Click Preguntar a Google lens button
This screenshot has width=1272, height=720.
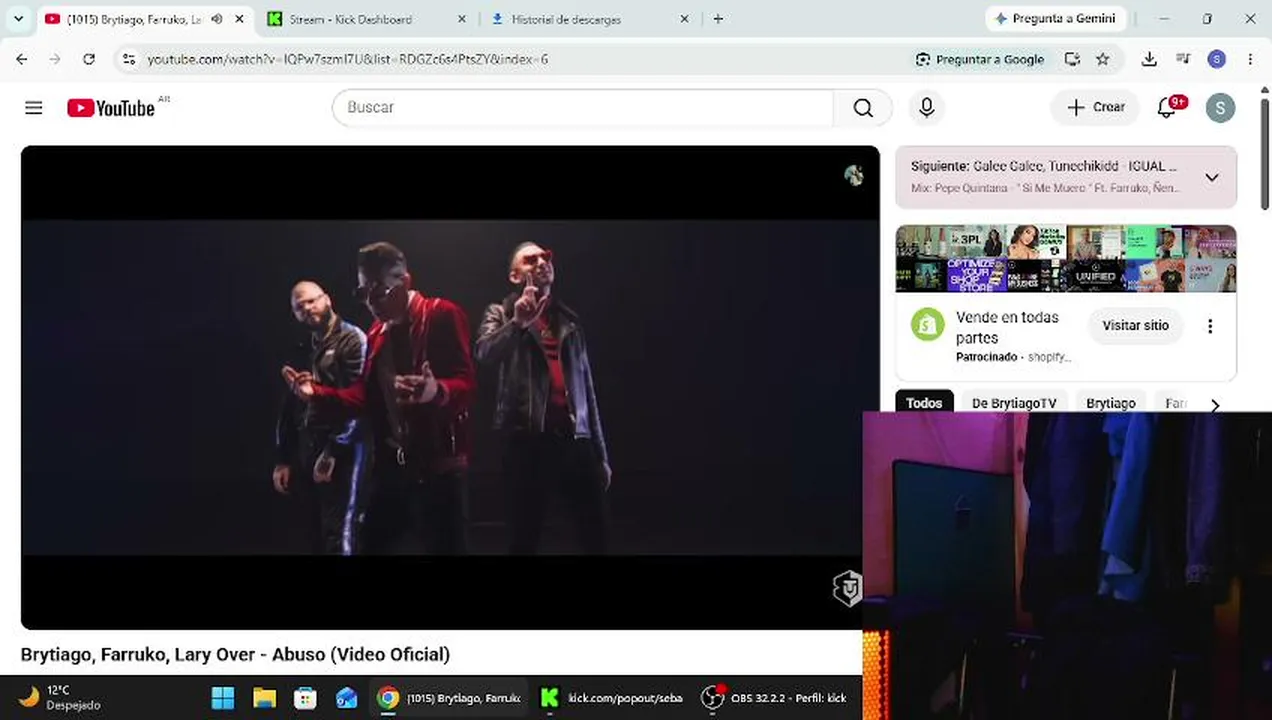[980, 59]
